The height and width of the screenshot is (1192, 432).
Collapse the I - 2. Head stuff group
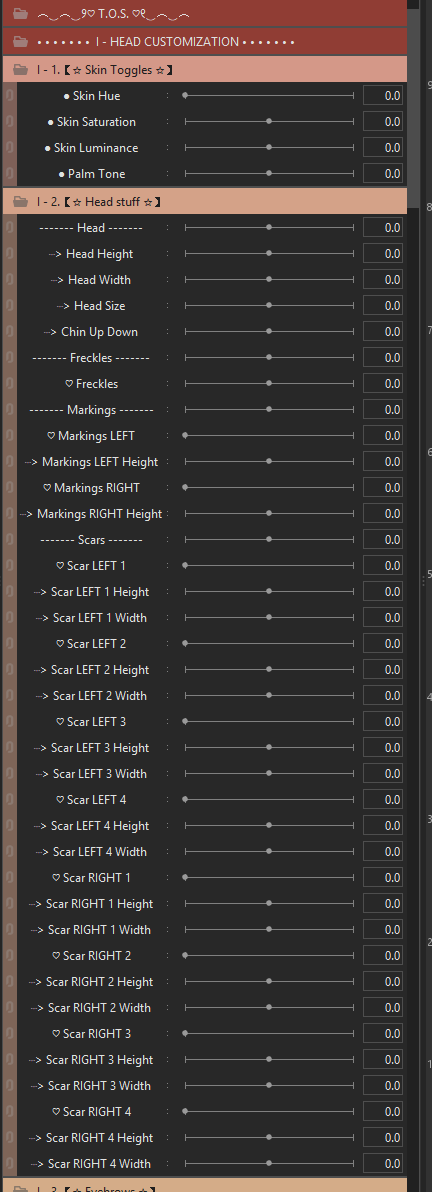21,201
